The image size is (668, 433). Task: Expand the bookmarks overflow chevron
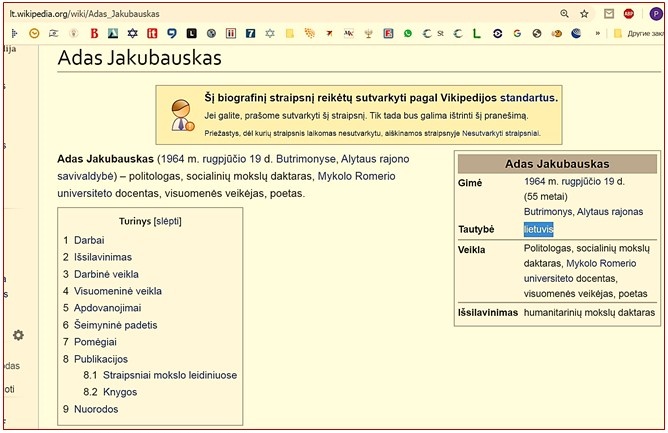point(598,33)
